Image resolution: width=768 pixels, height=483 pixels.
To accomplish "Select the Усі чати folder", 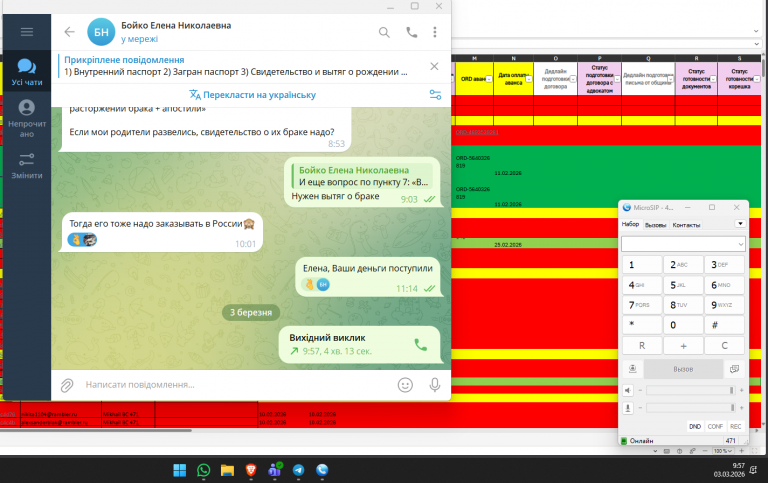I will click(27, 72).
